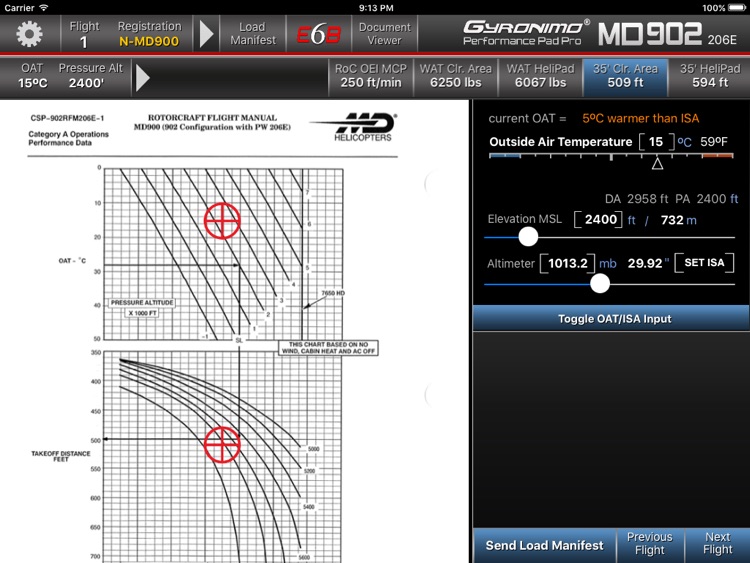Click the Wi-Fi icon in status bar
750x563 pixels.
(44, 8)
